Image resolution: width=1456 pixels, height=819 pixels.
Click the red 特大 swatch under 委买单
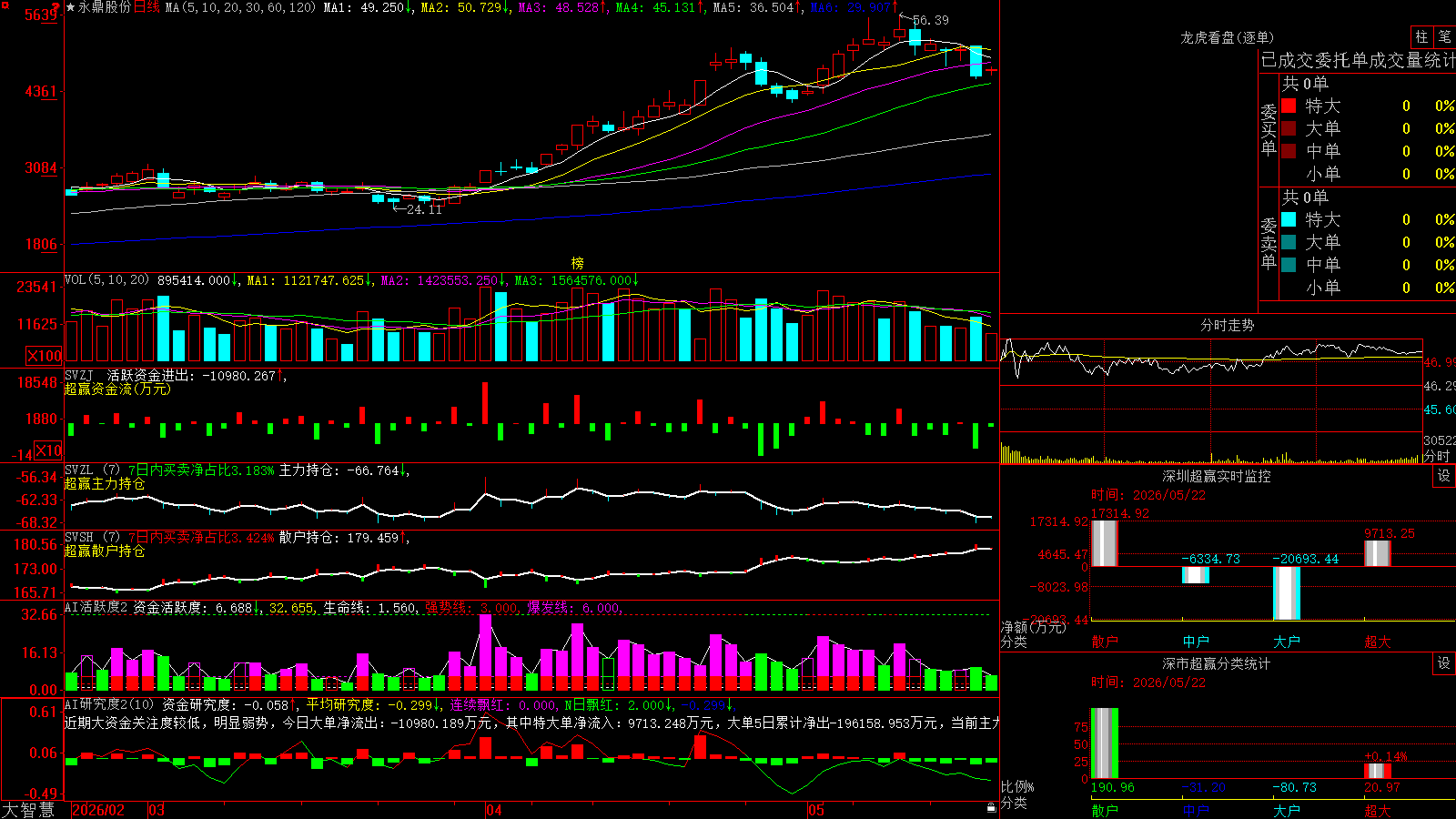tap(1289, 106)
